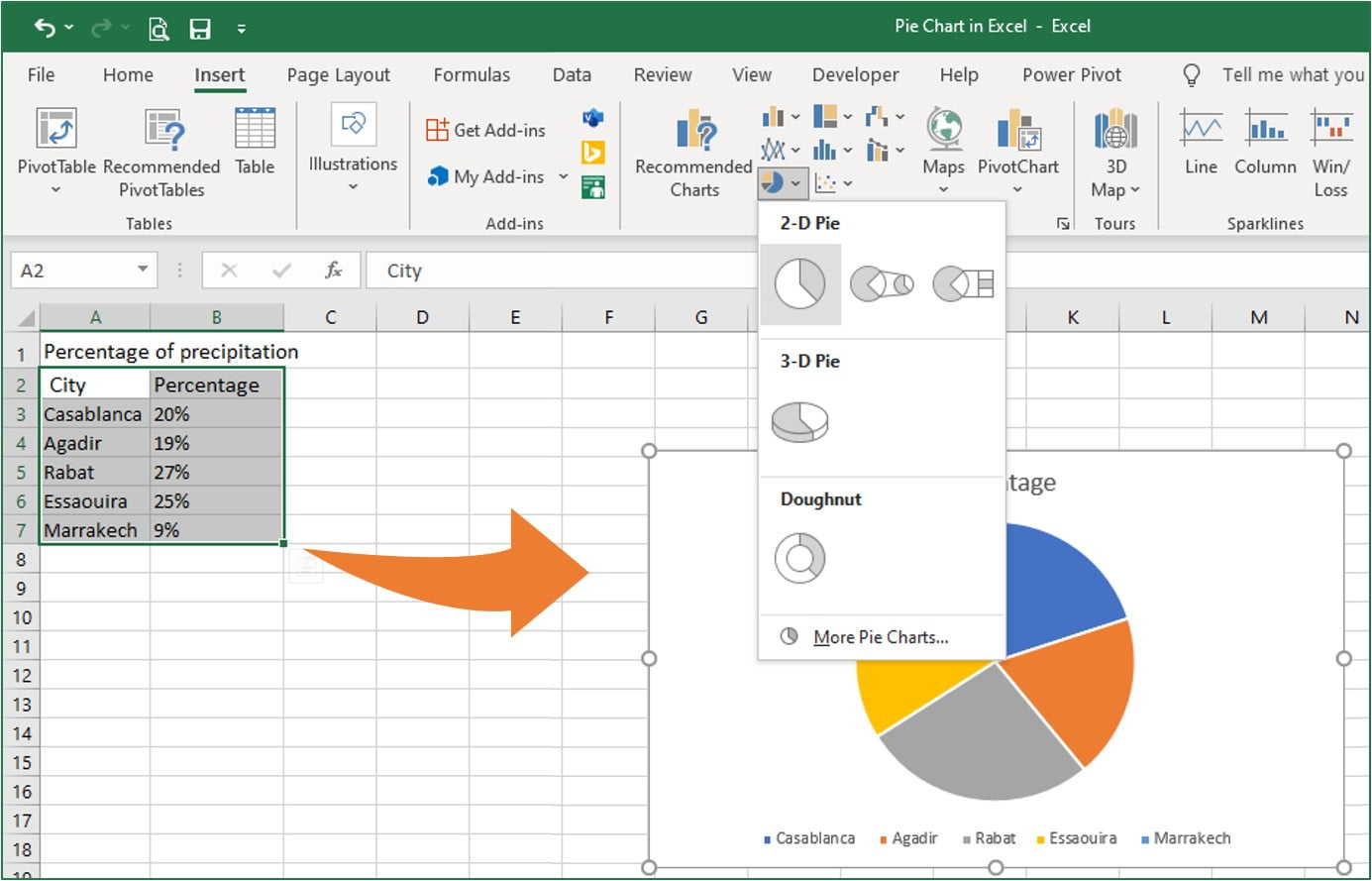Insert a Win/Loss sparkline
The height and width of the screenshot is (881, 1372).
point(1330,144)
